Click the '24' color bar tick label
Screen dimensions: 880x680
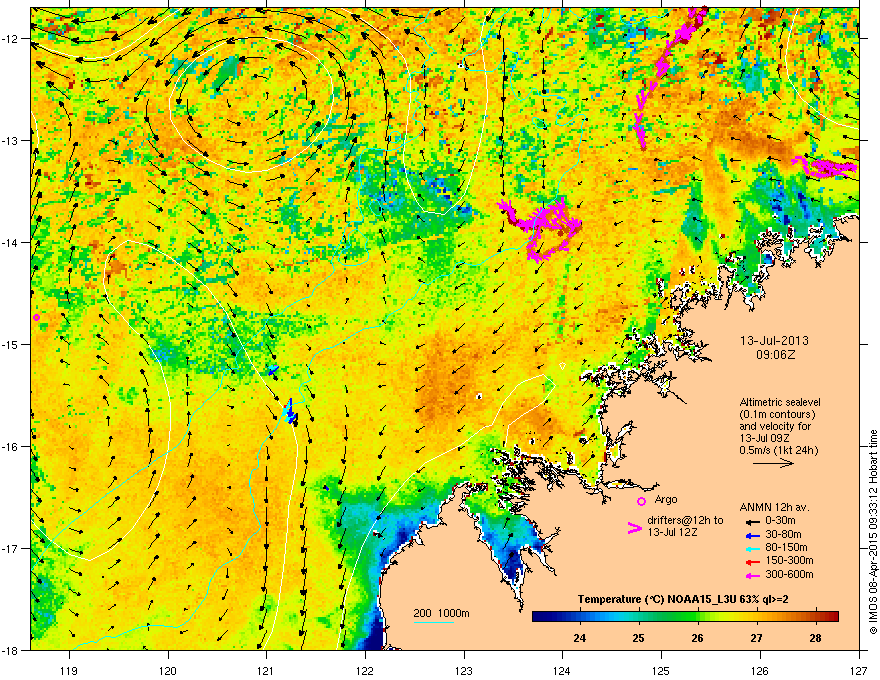[580, 638]
